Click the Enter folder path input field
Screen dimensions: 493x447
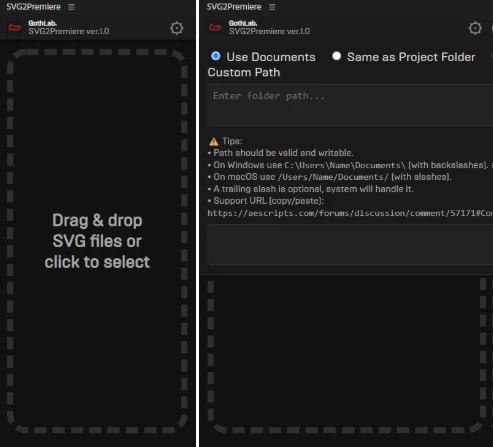[350, 105]
